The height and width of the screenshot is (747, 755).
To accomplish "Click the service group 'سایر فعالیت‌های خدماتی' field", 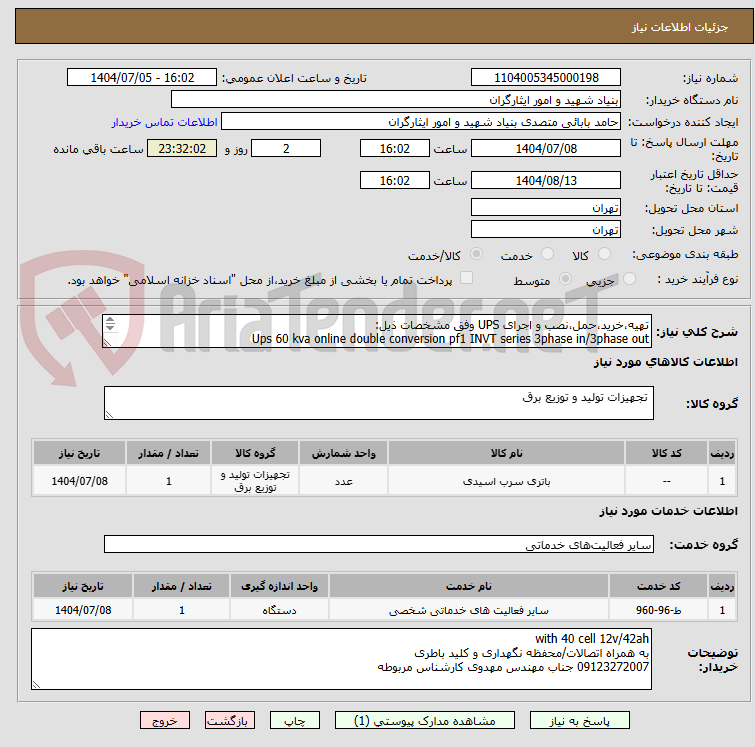I will [x=379, y=544].
